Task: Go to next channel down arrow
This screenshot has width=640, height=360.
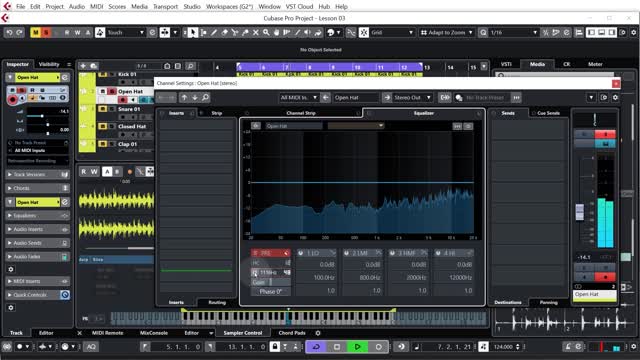Action: 195,98
